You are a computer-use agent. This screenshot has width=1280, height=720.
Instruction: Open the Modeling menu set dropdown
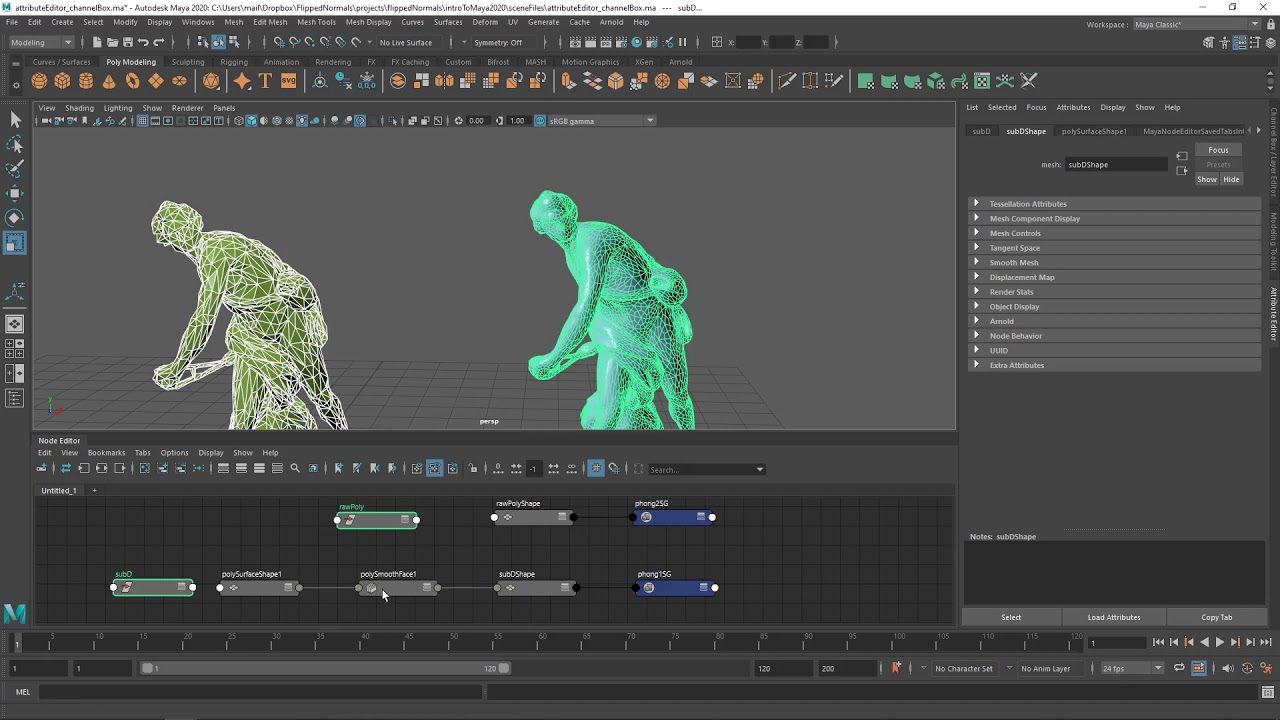[40, 42]
